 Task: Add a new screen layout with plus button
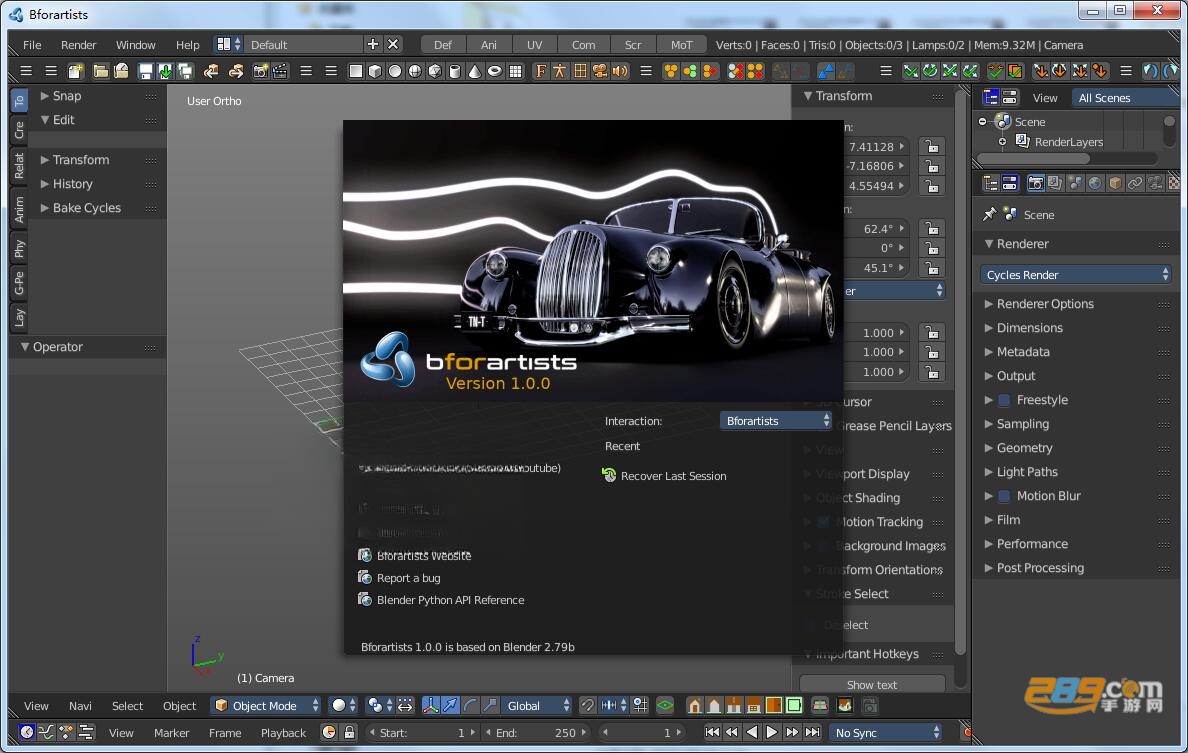coord(373,45)
